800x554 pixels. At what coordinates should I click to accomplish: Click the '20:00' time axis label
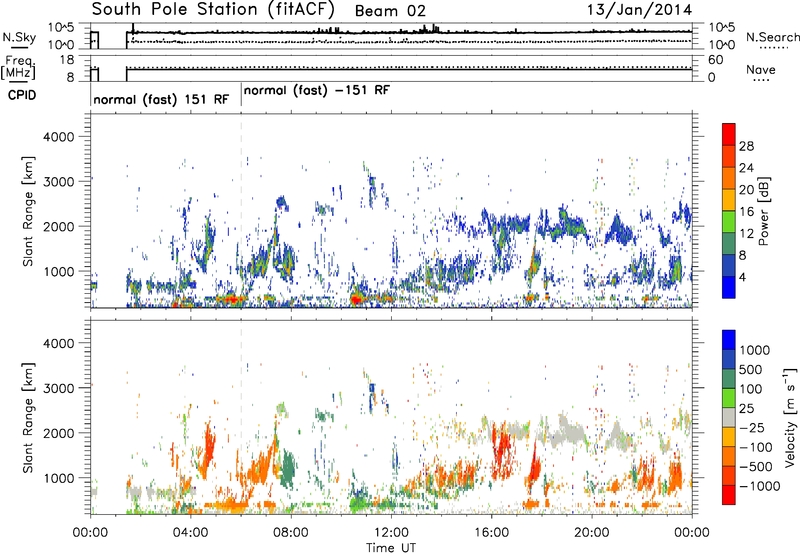(x=591, y=533)
